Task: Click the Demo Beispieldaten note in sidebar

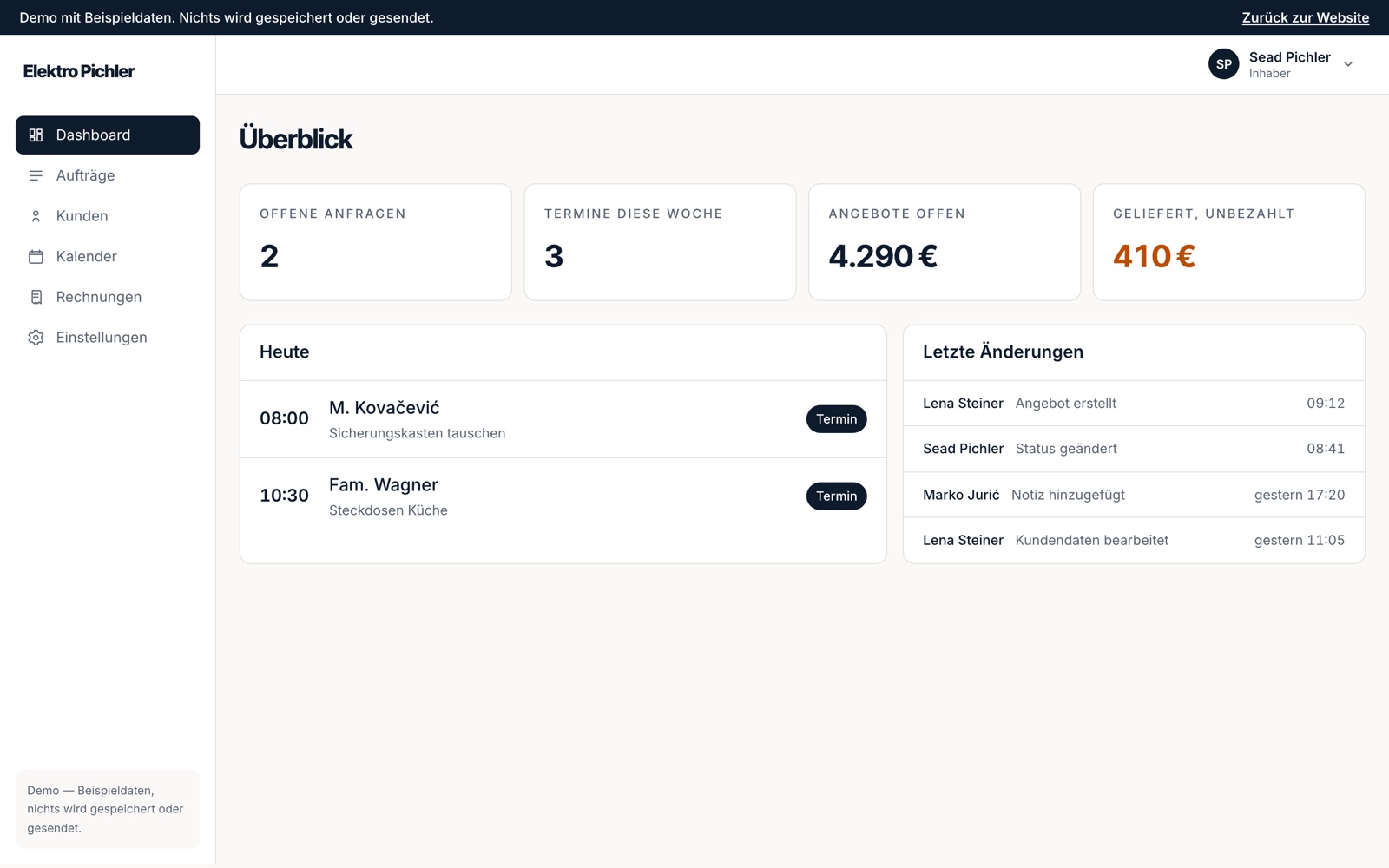Action: click(108, 809)
